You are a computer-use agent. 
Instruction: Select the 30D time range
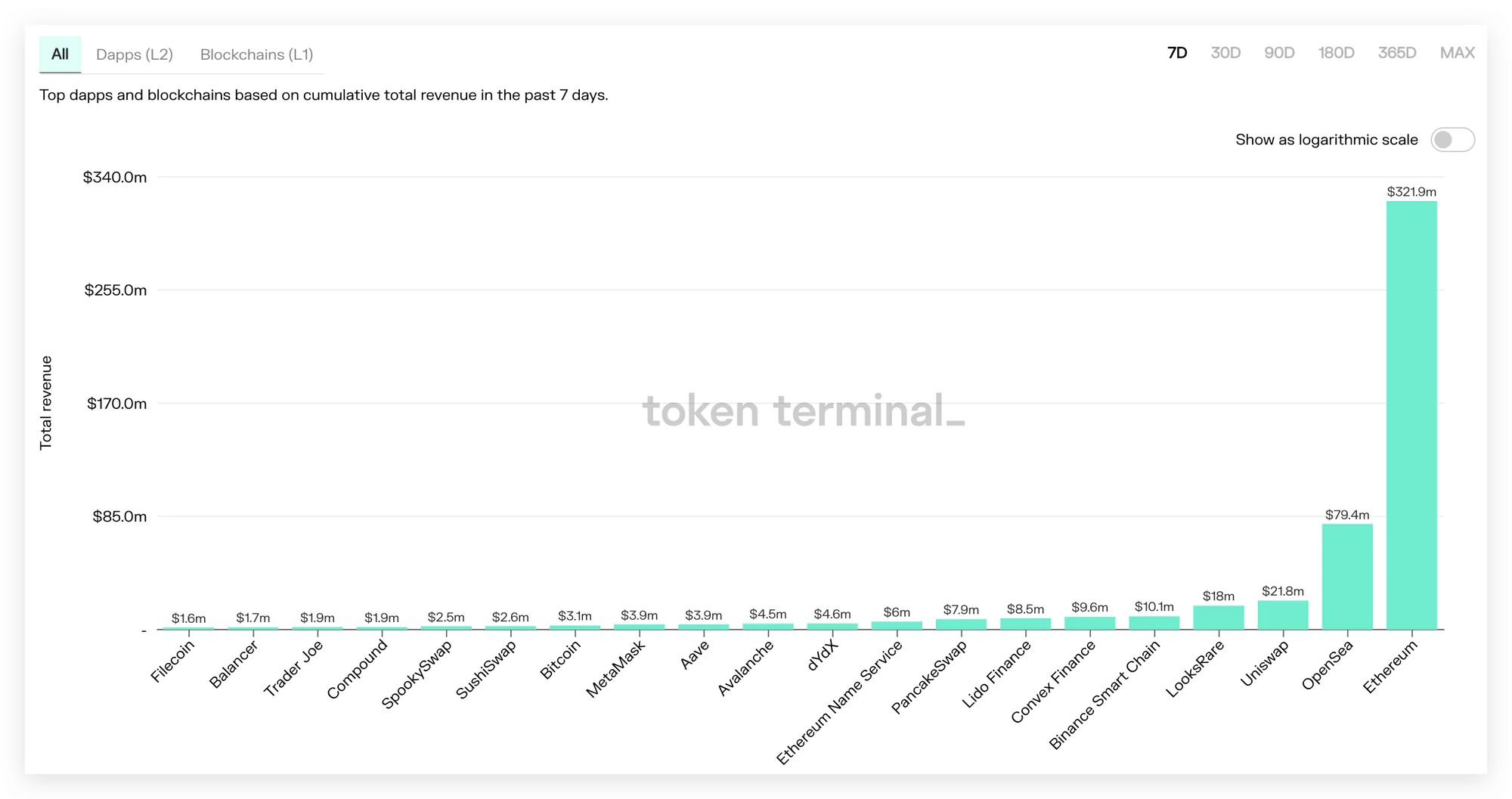(1225, 53)
